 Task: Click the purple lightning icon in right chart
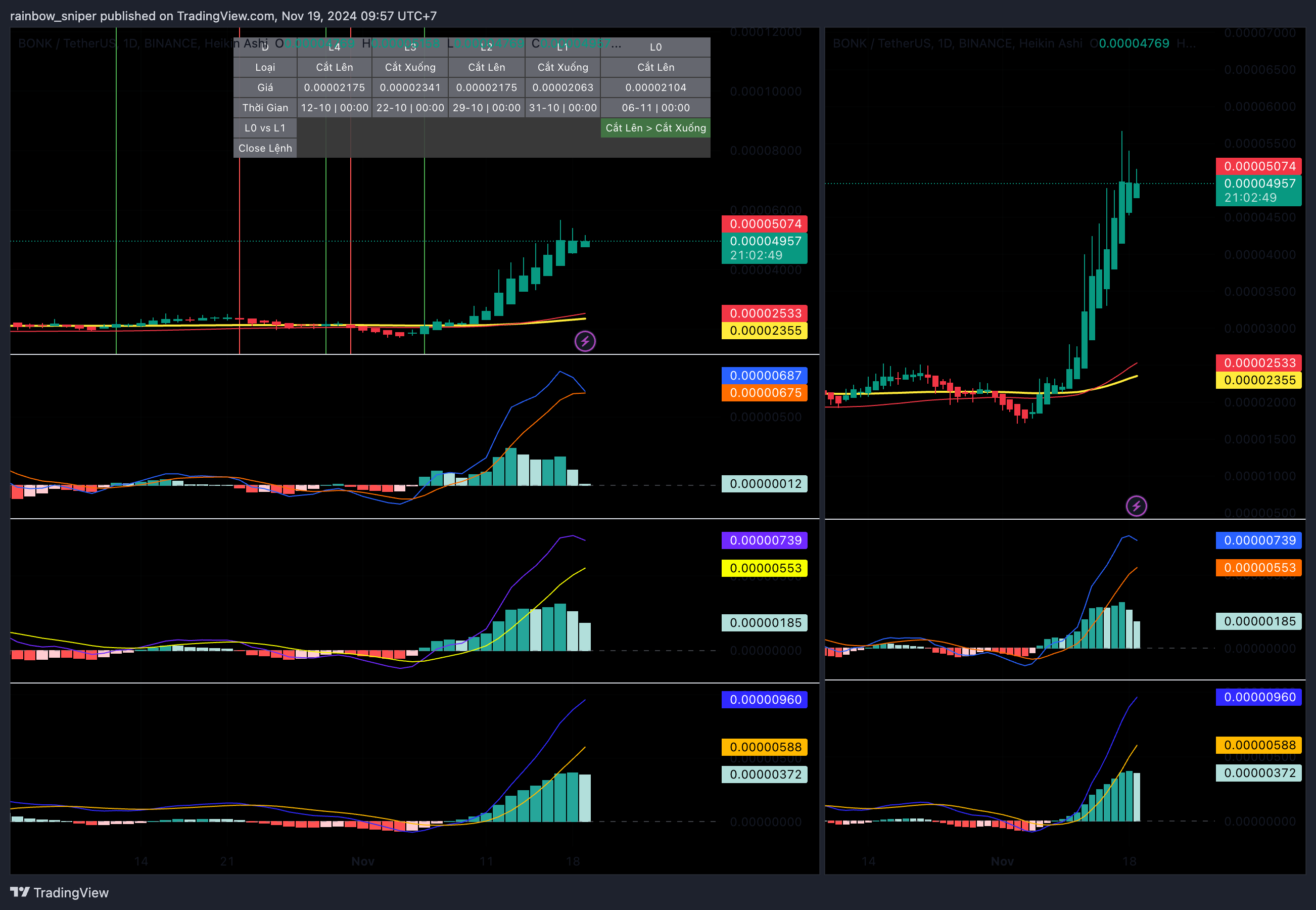coord(1137,506)
